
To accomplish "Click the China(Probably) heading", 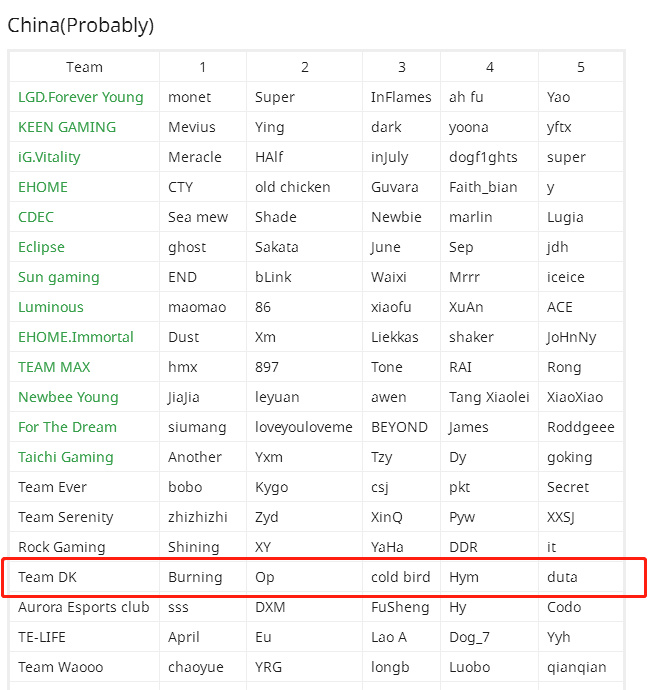I will (x=81, y=25).
